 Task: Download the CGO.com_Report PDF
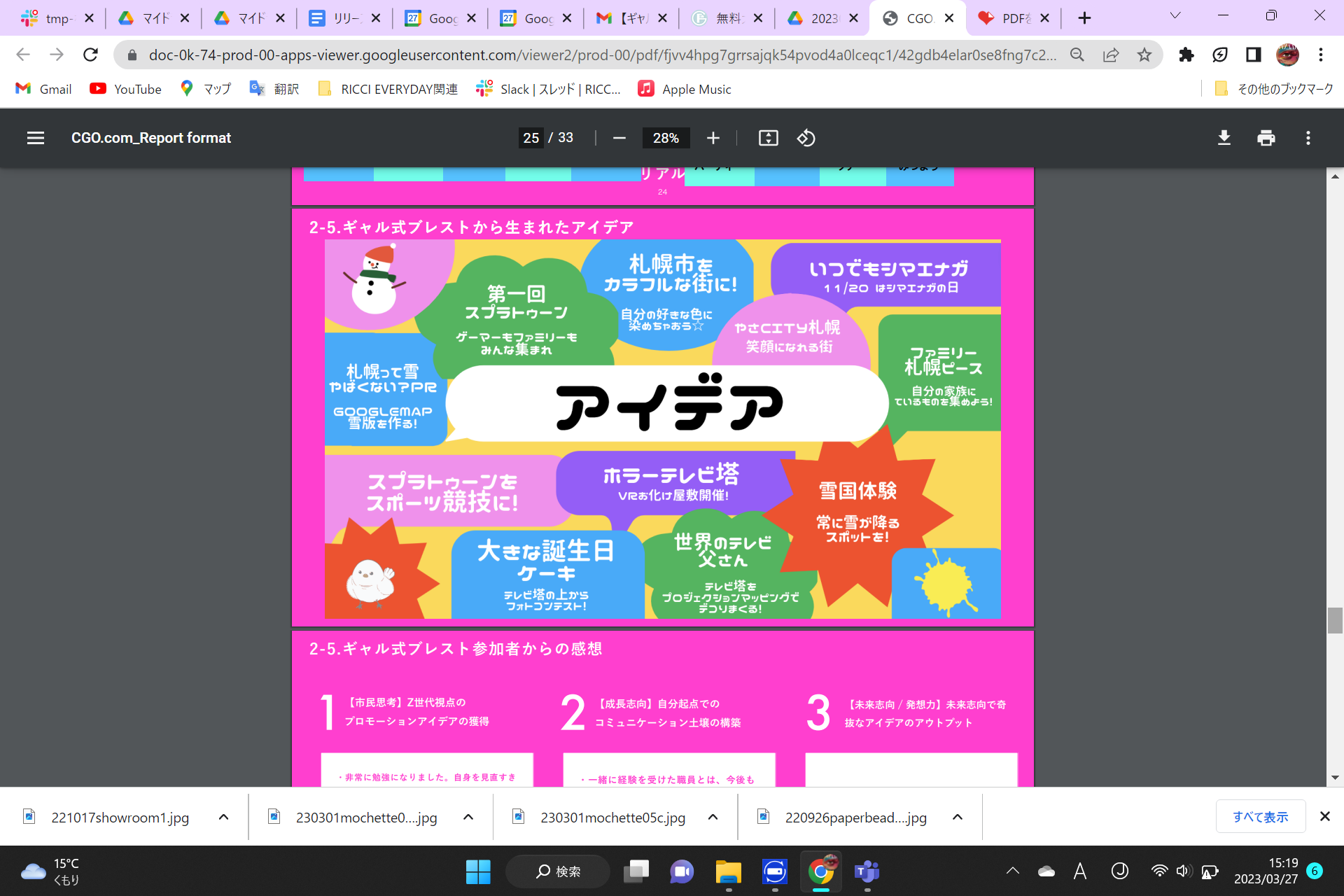pos(1224,138)
